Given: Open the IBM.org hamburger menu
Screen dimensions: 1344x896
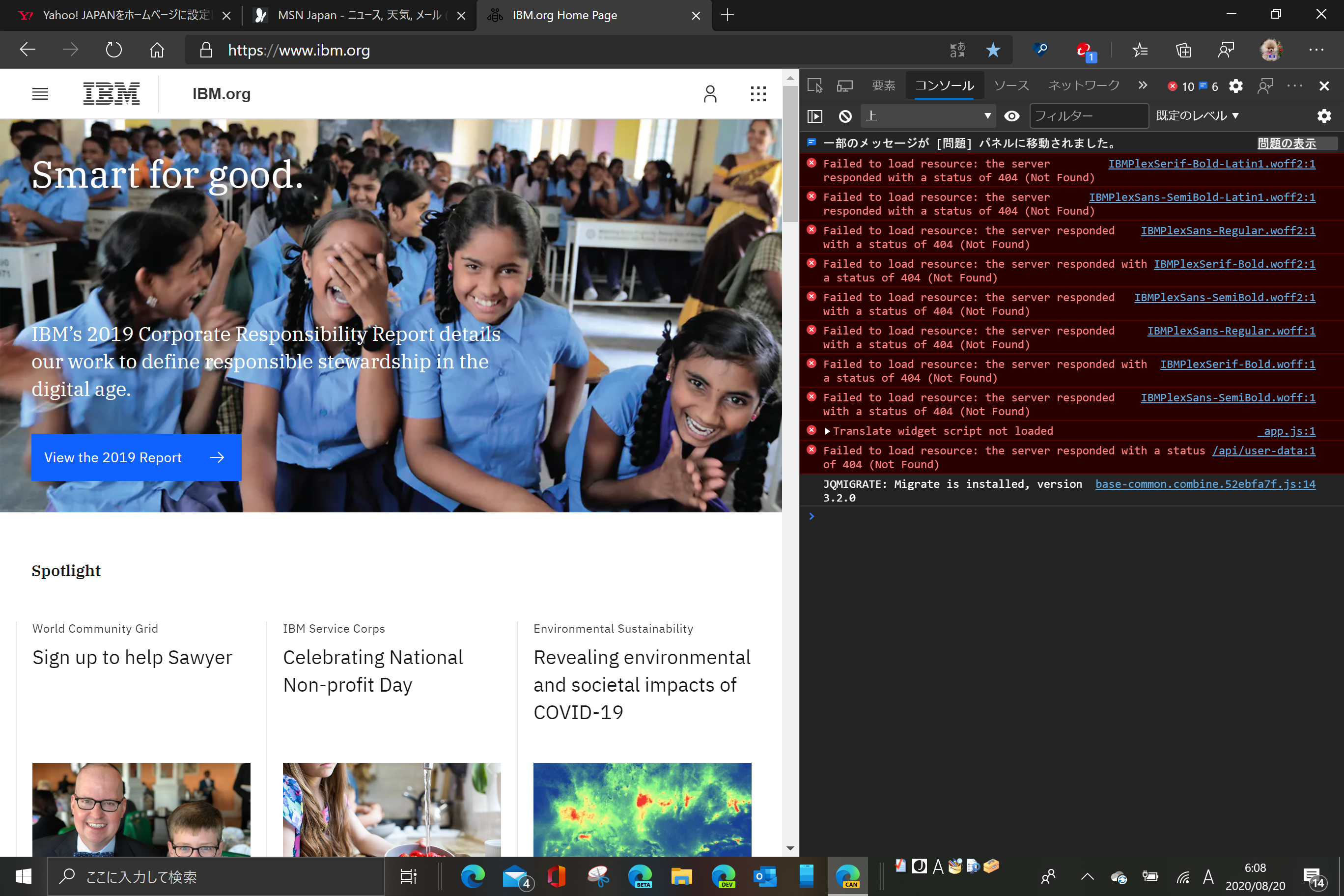Looking at the screenshot, I should (40, 94).
